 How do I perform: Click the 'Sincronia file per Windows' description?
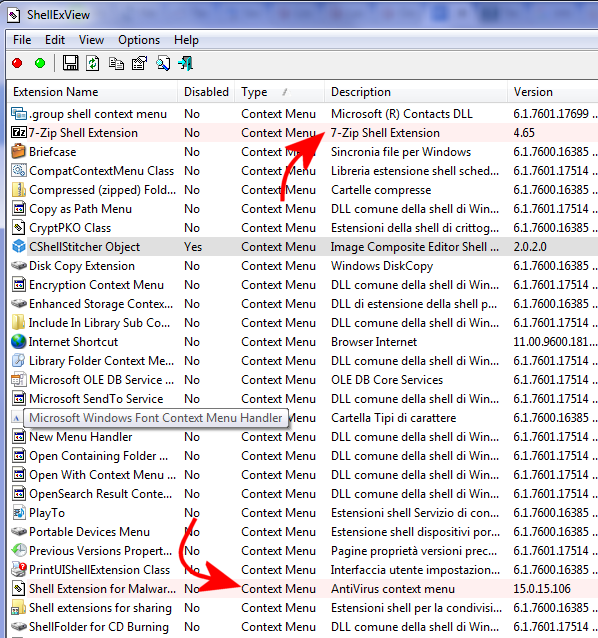(x=401, y=152)
